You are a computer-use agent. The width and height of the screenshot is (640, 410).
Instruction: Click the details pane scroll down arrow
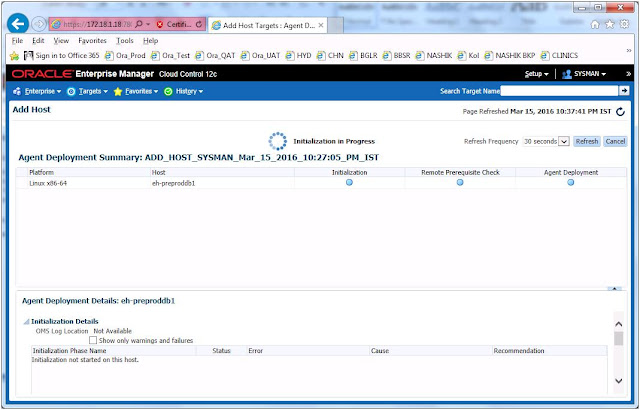click(x=619, y=381)
